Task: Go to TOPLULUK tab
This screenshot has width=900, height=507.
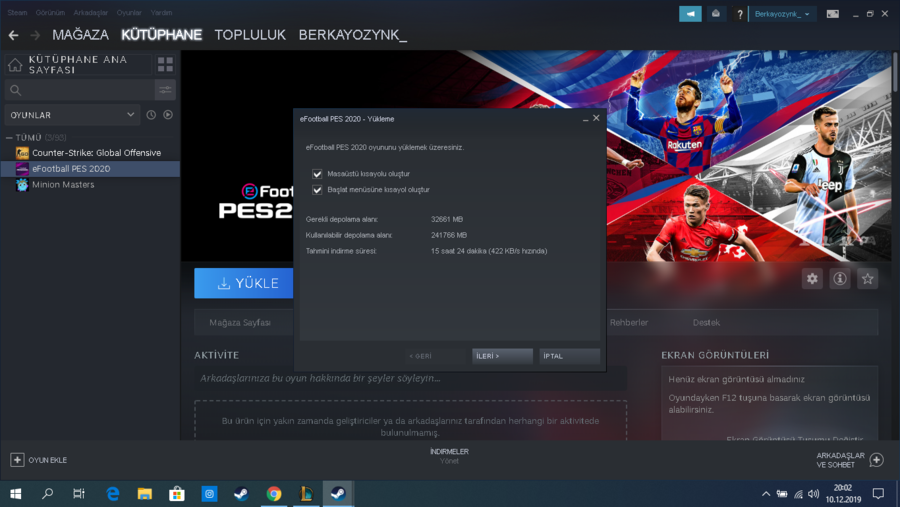Action: [x=250, y=35]
